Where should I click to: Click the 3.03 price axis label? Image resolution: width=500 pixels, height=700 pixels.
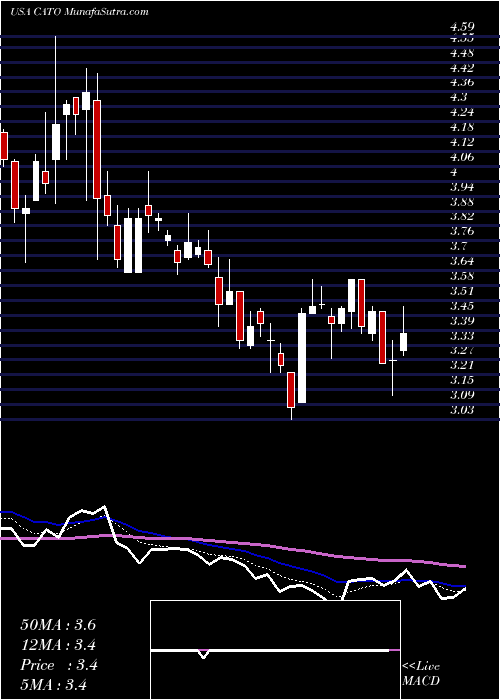(462, 410)
